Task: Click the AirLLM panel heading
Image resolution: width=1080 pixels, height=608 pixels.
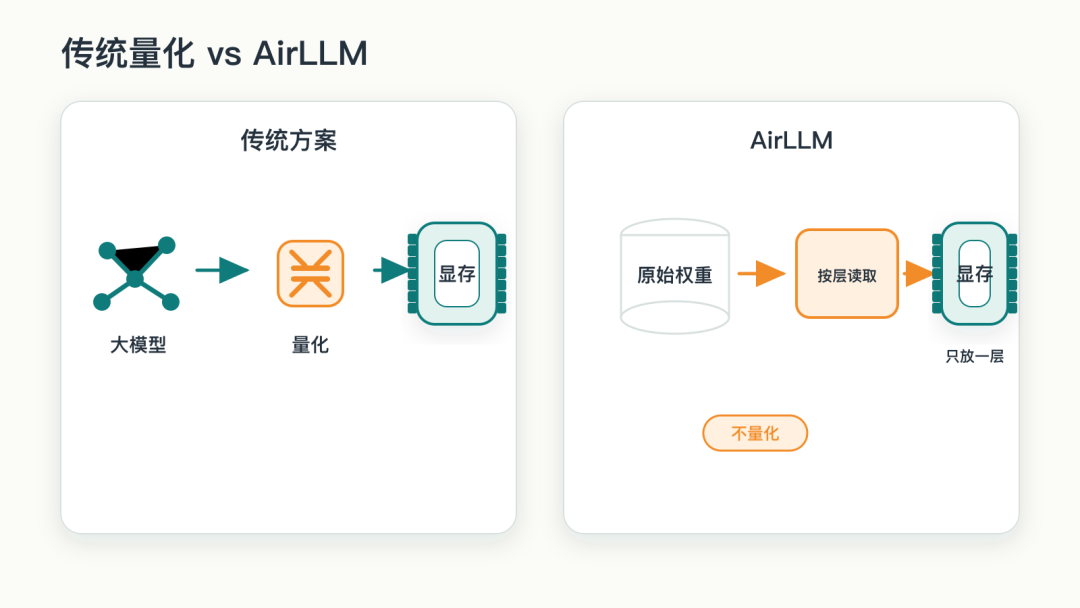Action: (791, 140)
